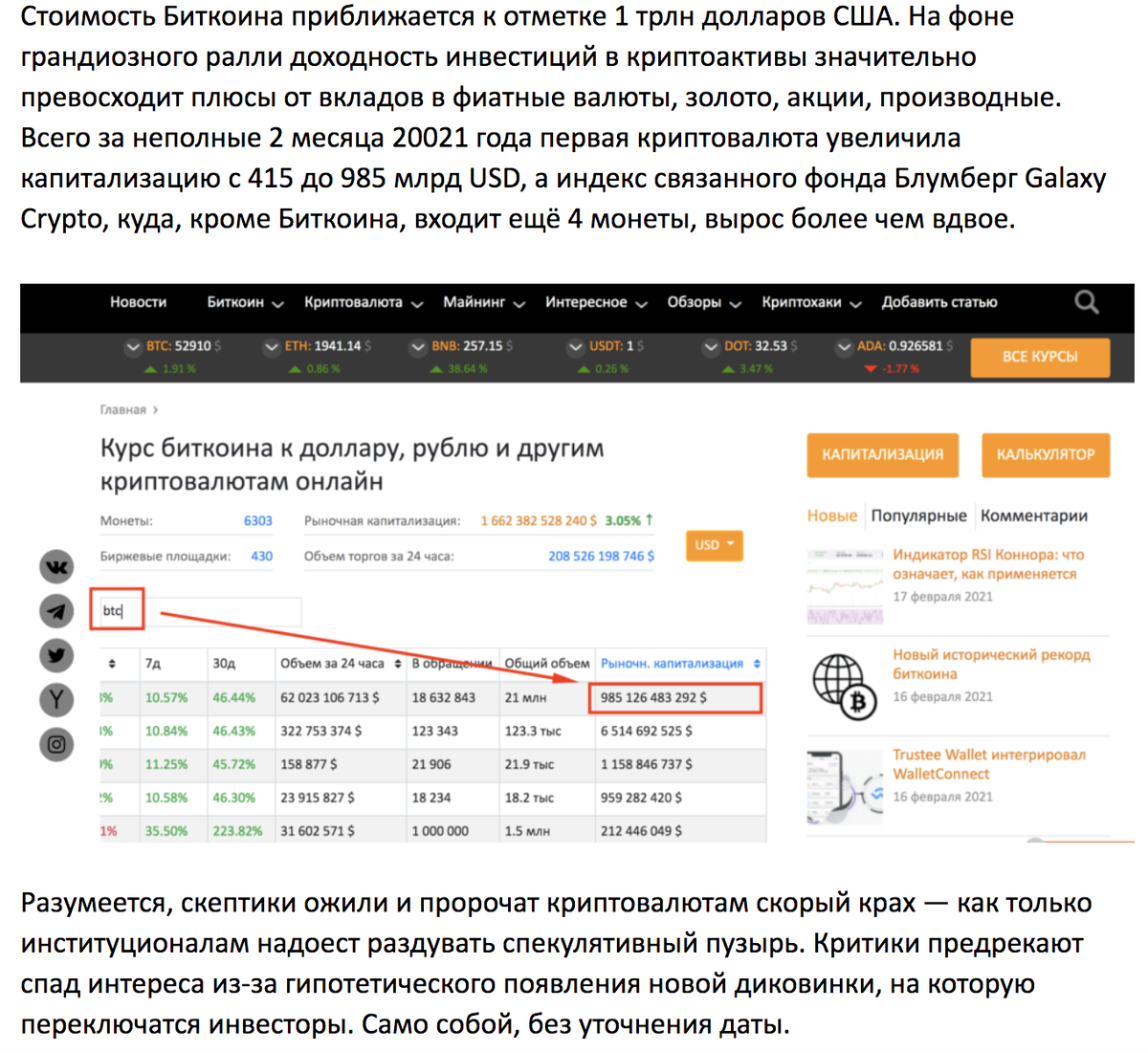
Task: Open Биткоин menu dropdown
Action: (x=245, y=302)
